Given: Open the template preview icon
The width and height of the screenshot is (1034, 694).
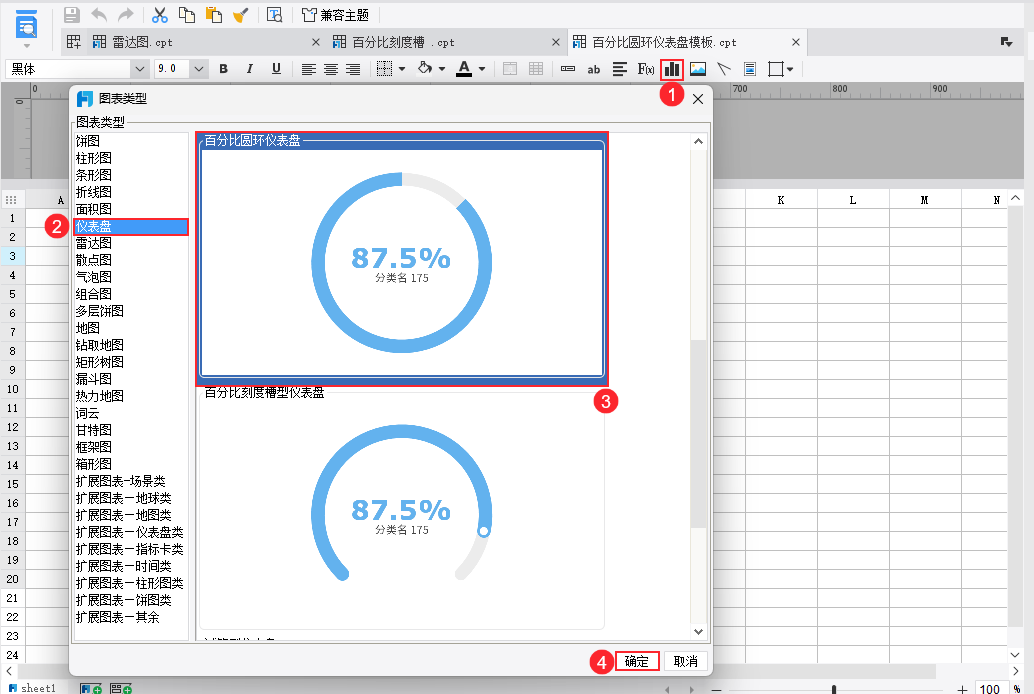Looking at the screenshot, I should (x=274, y=15).
